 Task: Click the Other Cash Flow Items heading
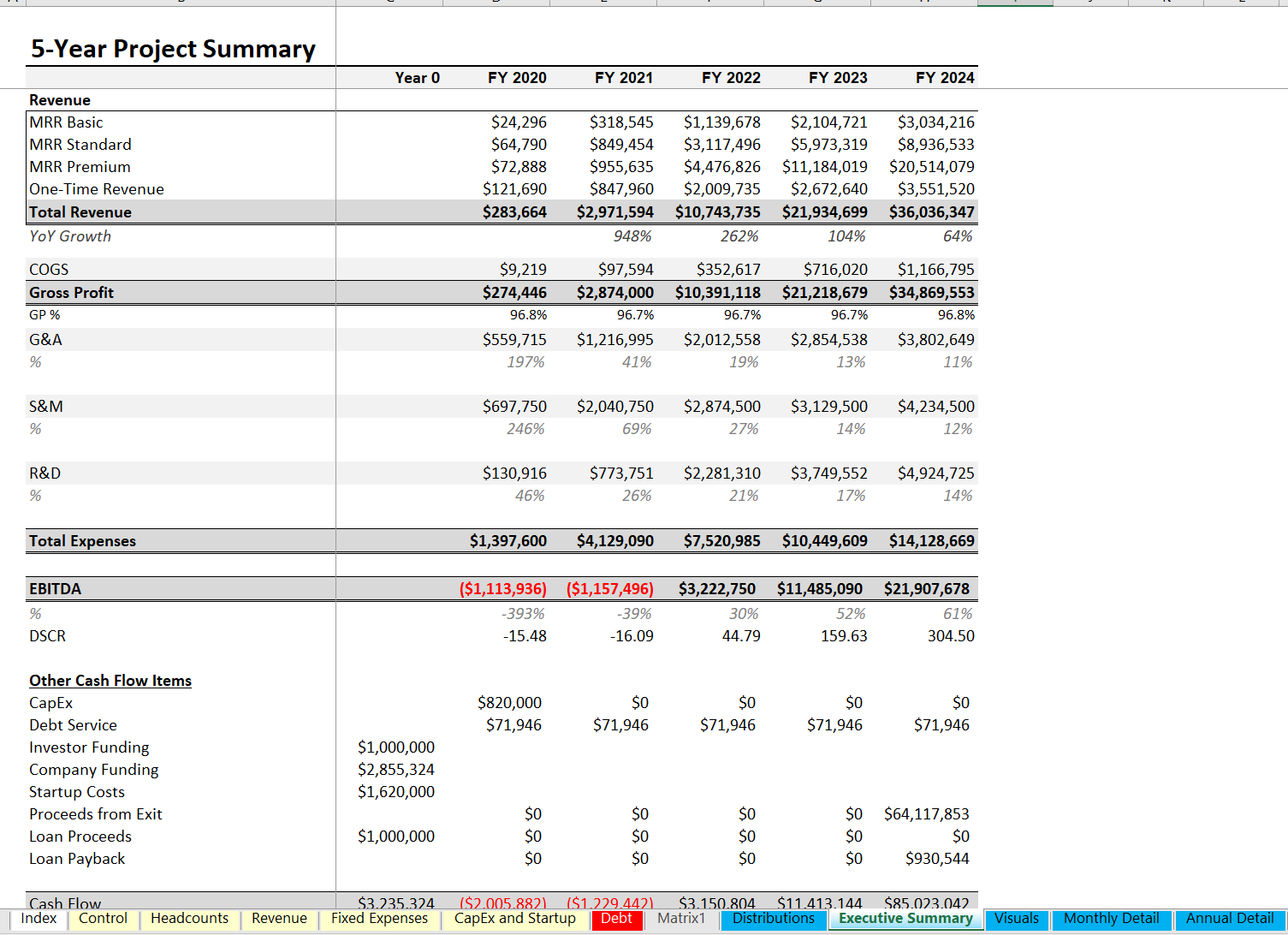110,681
